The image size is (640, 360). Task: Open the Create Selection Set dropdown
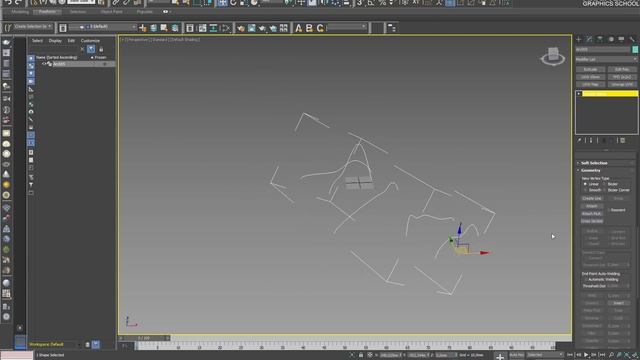pyautogui.click(x=33, y=27)
